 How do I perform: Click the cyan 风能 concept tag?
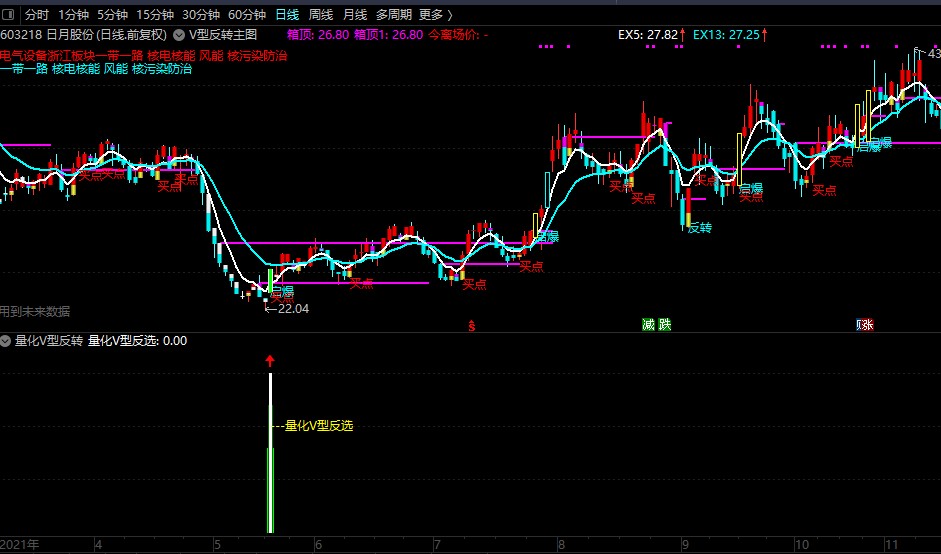[x=116, y=69]
